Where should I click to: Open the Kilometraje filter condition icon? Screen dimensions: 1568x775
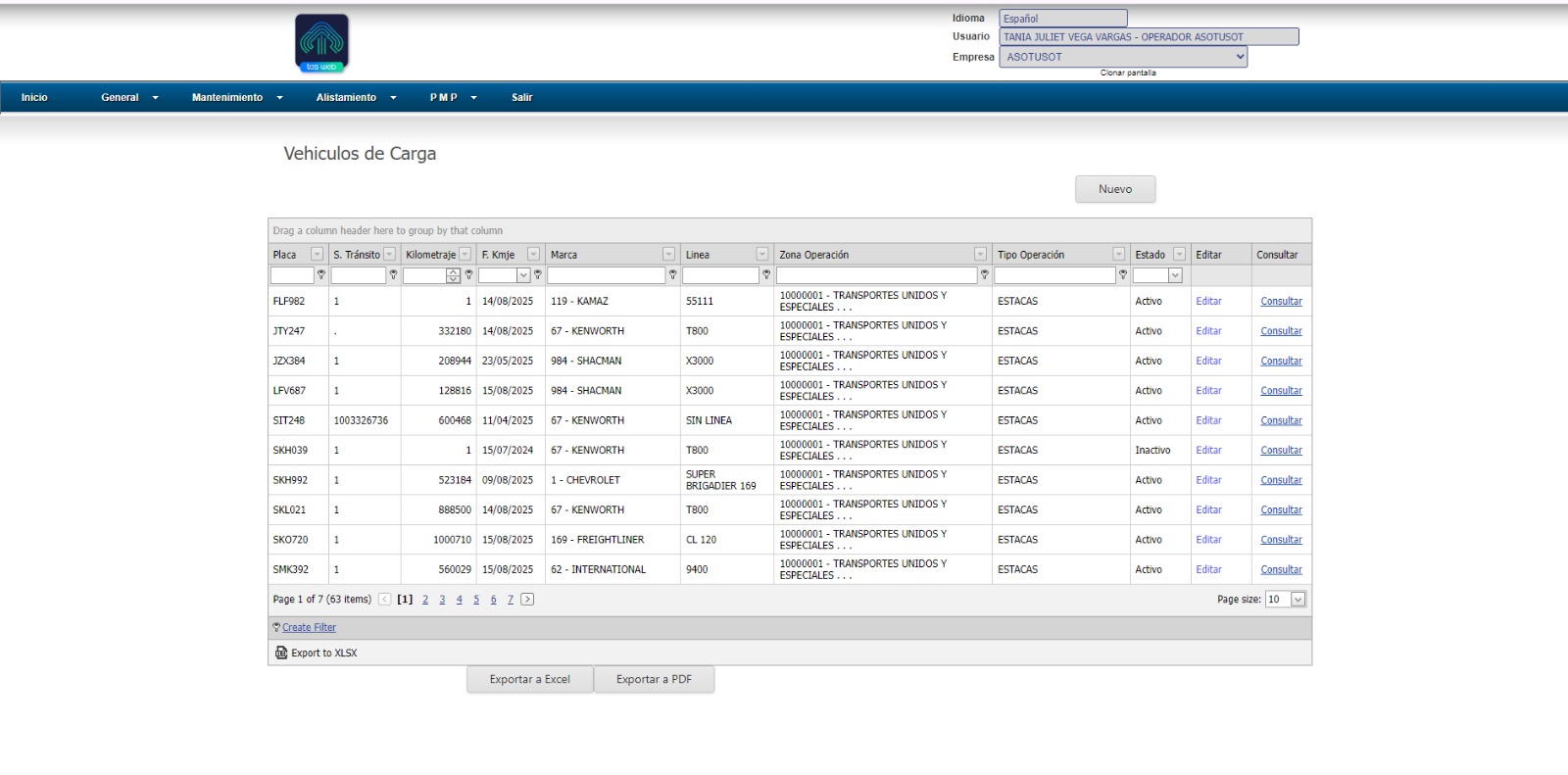pos(468,275)
